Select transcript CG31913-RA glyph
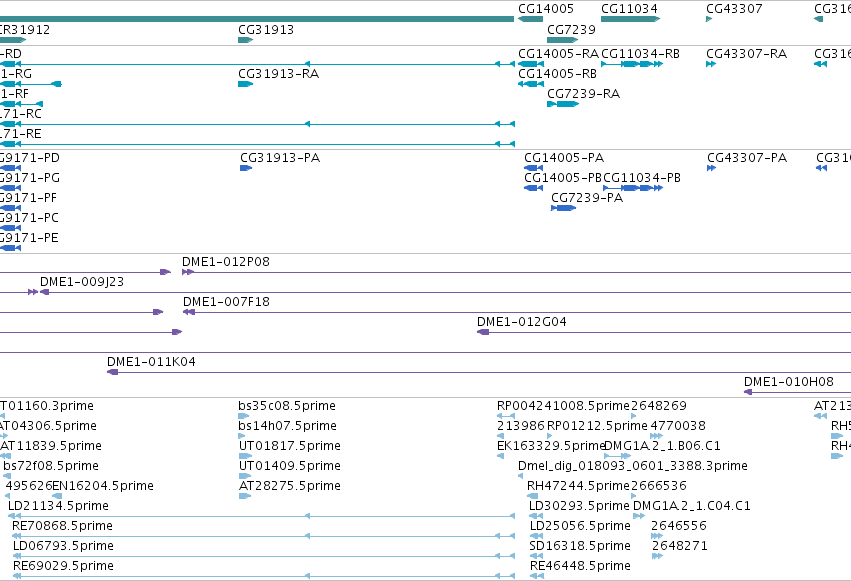 (245, 84)
